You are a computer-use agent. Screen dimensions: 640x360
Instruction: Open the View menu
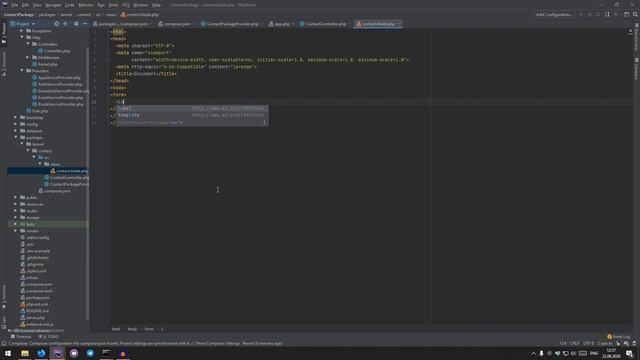(x=37, y=5)
